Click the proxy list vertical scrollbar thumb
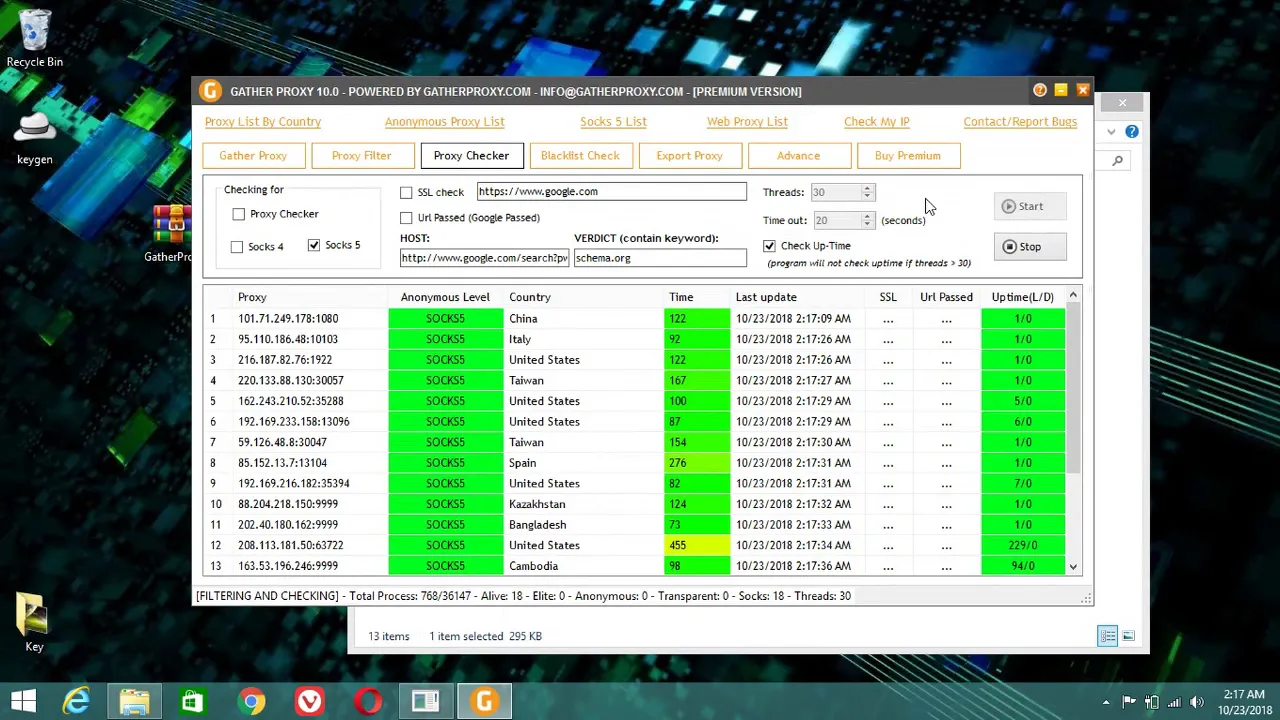The image size is (1280, 720). (x=1073, y=388)
